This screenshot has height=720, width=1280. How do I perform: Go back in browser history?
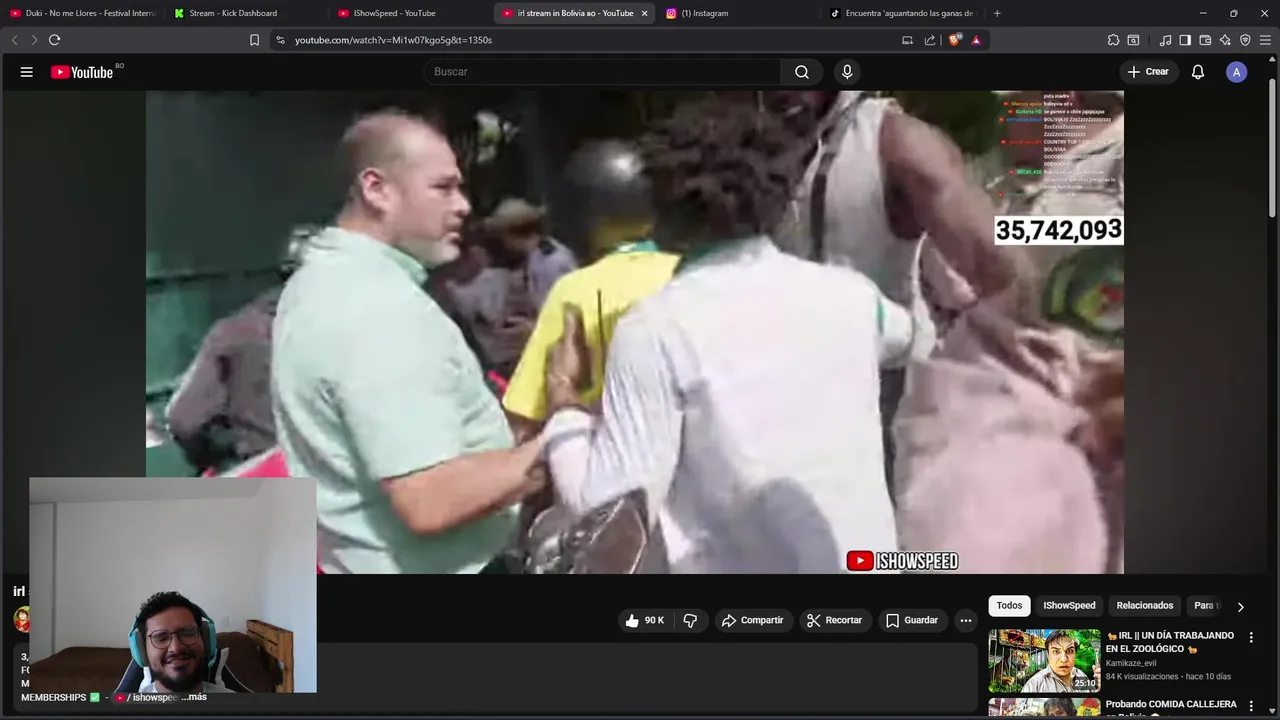pyautogui.click(x=14, y=40)
